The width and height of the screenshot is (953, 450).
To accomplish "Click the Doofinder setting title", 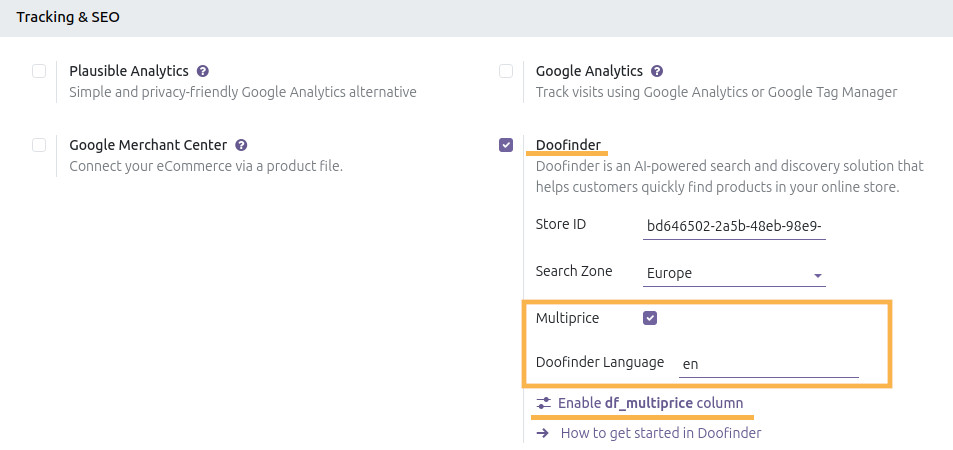I will tap(568, 145).
